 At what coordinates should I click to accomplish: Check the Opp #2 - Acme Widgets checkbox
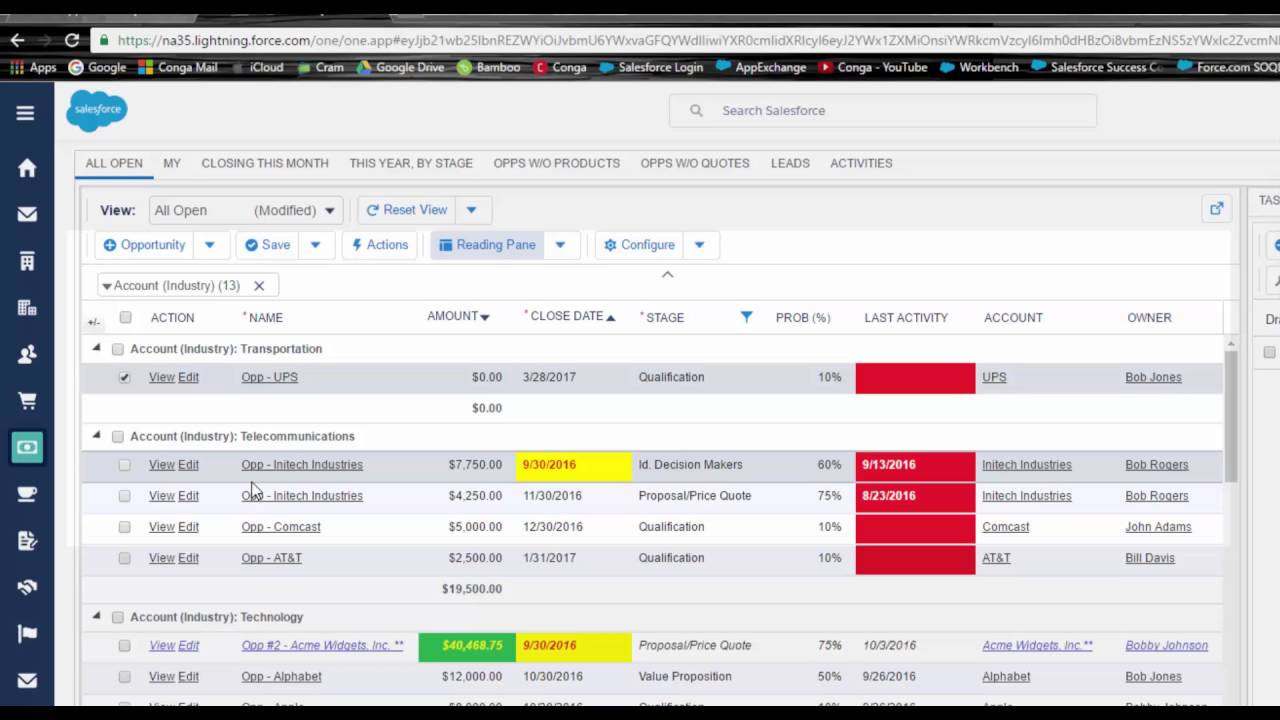click(x=124, y=646)
